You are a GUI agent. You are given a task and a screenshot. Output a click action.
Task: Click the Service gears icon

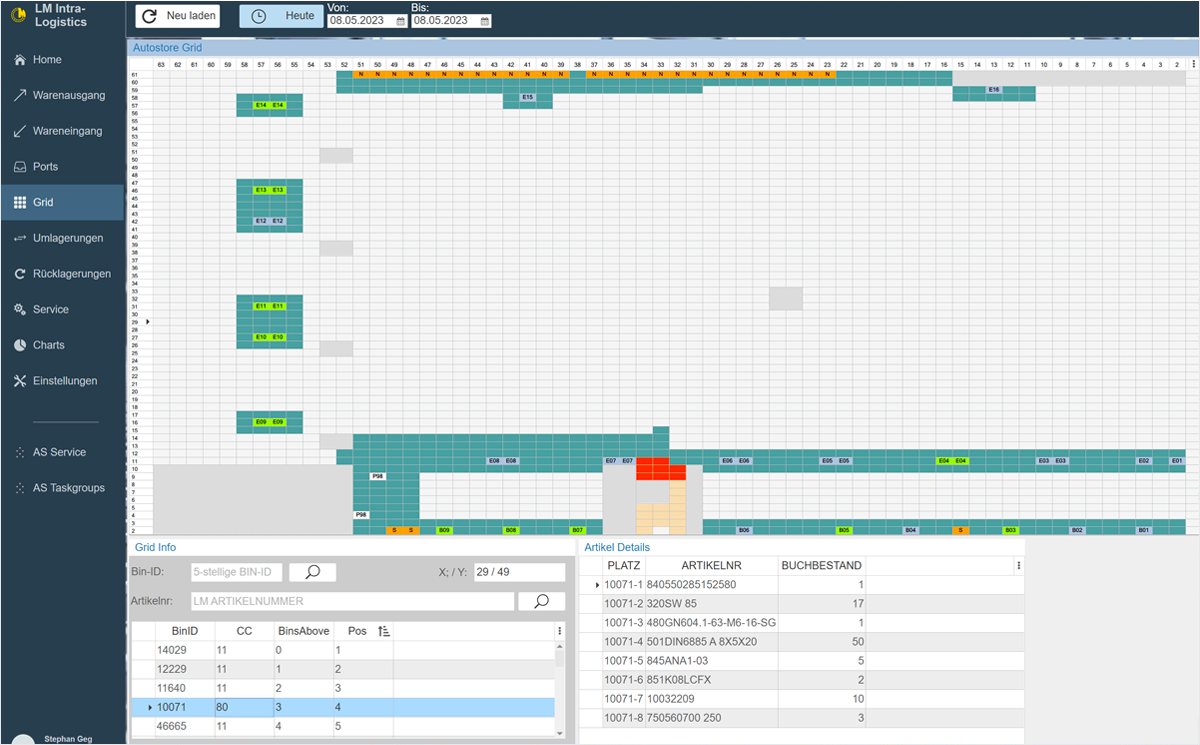20,310
